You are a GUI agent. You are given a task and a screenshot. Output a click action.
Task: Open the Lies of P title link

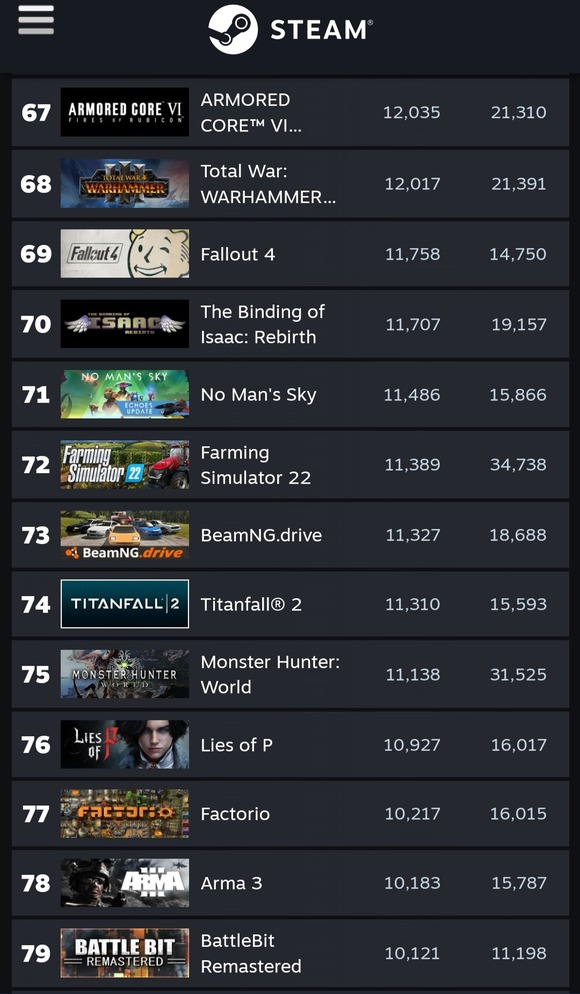pos(236,745)
